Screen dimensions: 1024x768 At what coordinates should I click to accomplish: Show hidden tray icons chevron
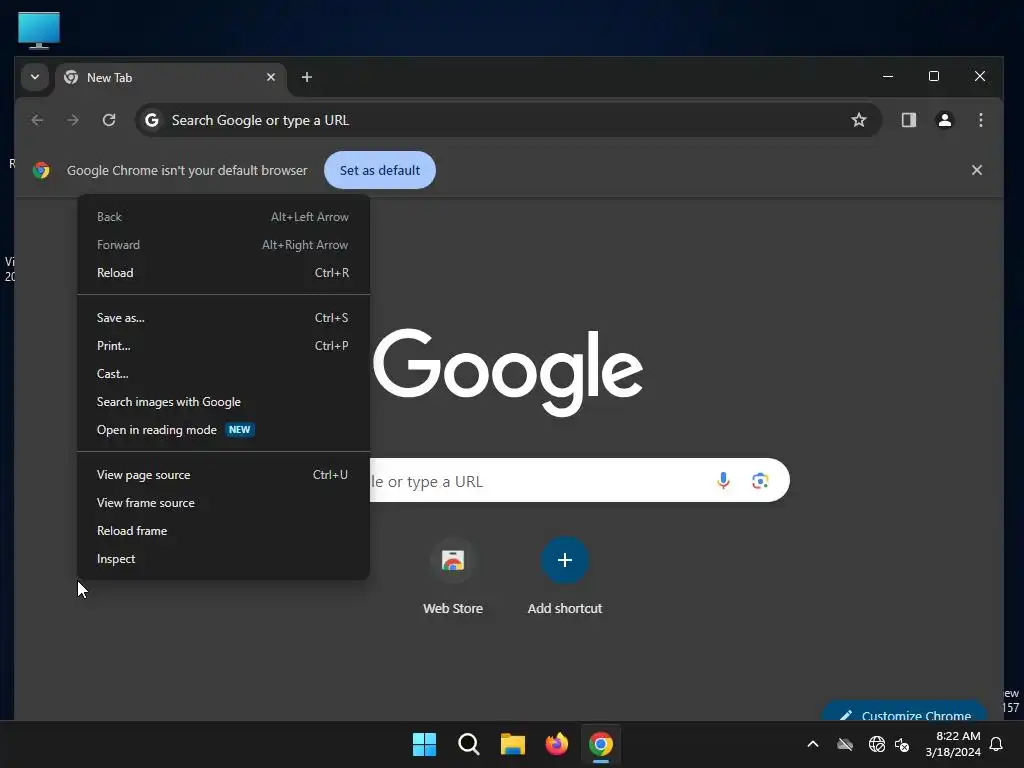[x=813, y=744]
